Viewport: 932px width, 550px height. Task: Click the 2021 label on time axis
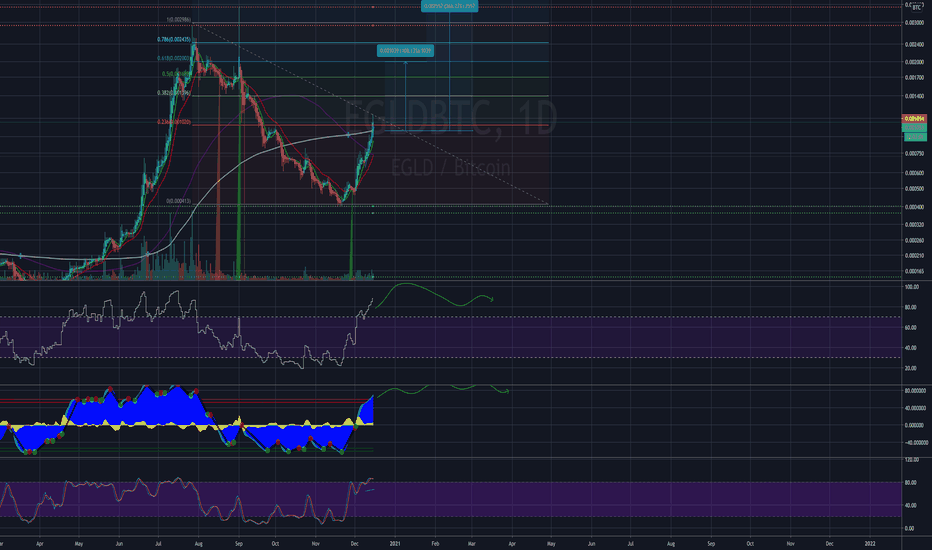(395, 543)
